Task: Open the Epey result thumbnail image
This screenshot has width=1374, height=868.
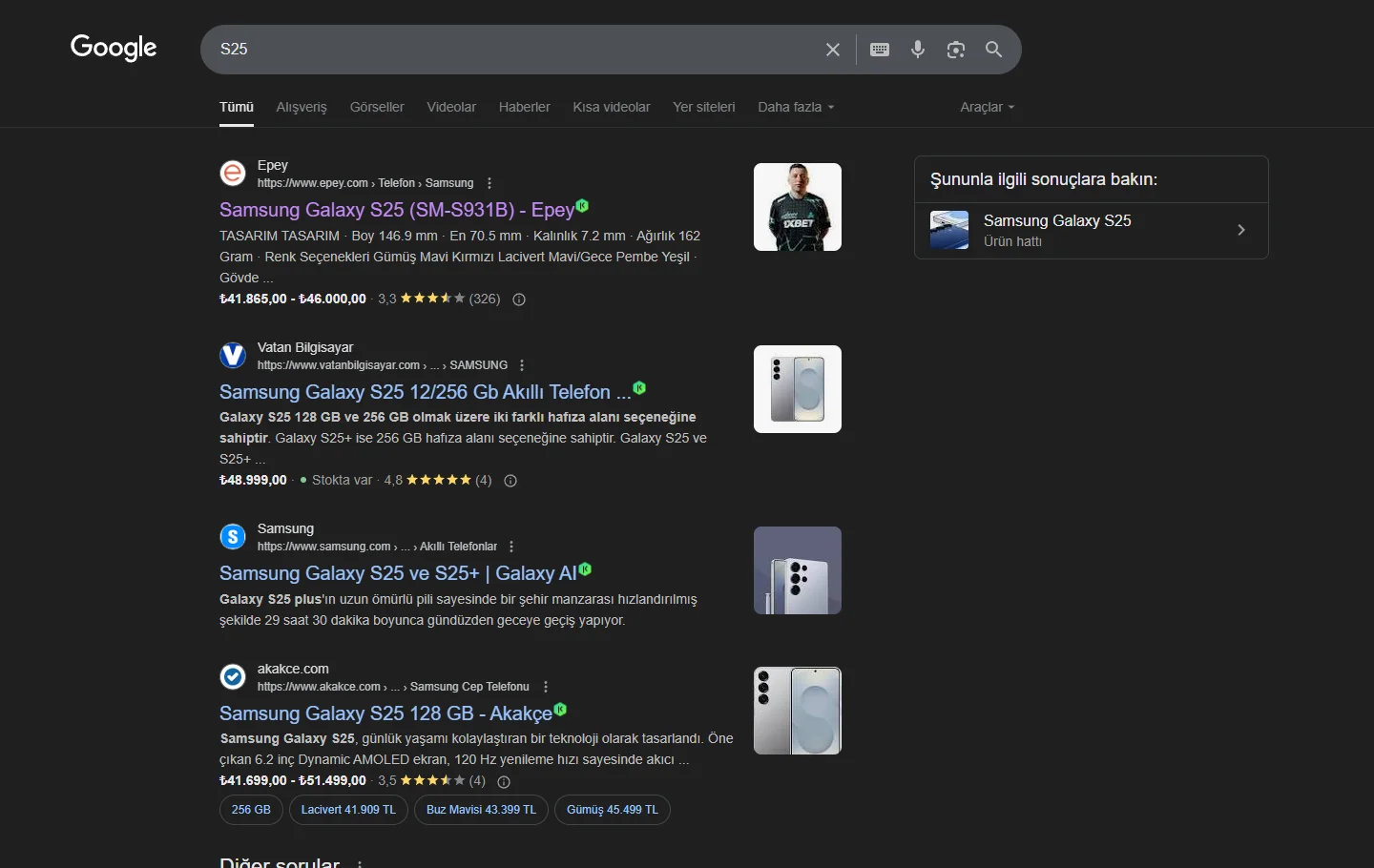Action: 798,207
